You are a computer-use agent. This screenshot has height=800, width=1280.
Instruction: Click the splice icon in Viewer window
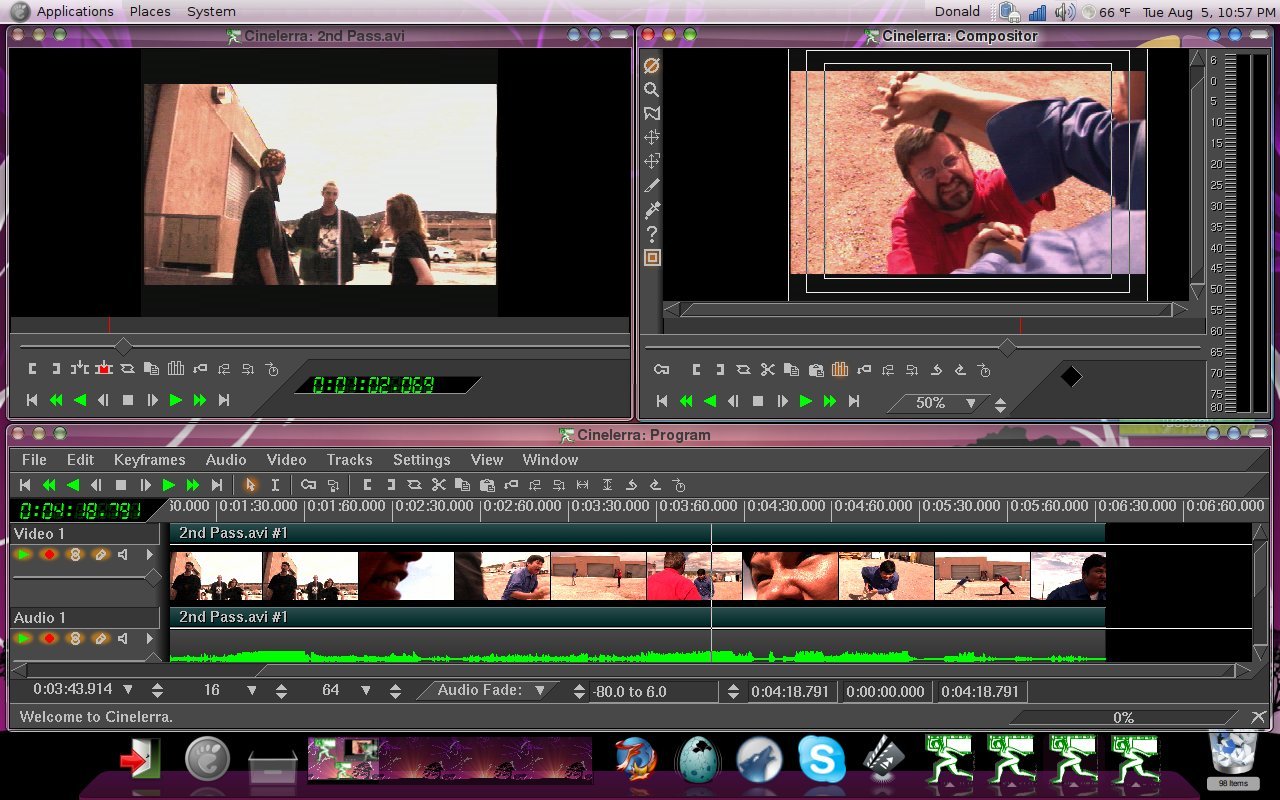(79, 368)
